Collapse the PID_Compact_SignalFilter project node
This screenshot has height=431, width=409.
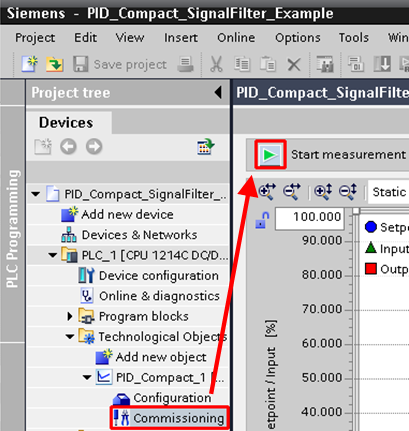point(35,193)
